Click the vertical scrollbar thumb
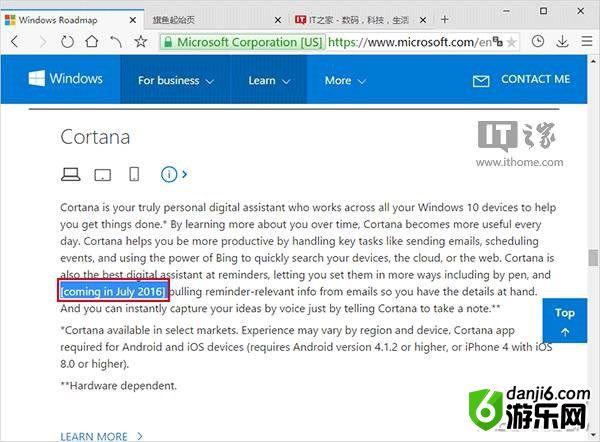Screen dimensions: 600x442 (593, 258)
